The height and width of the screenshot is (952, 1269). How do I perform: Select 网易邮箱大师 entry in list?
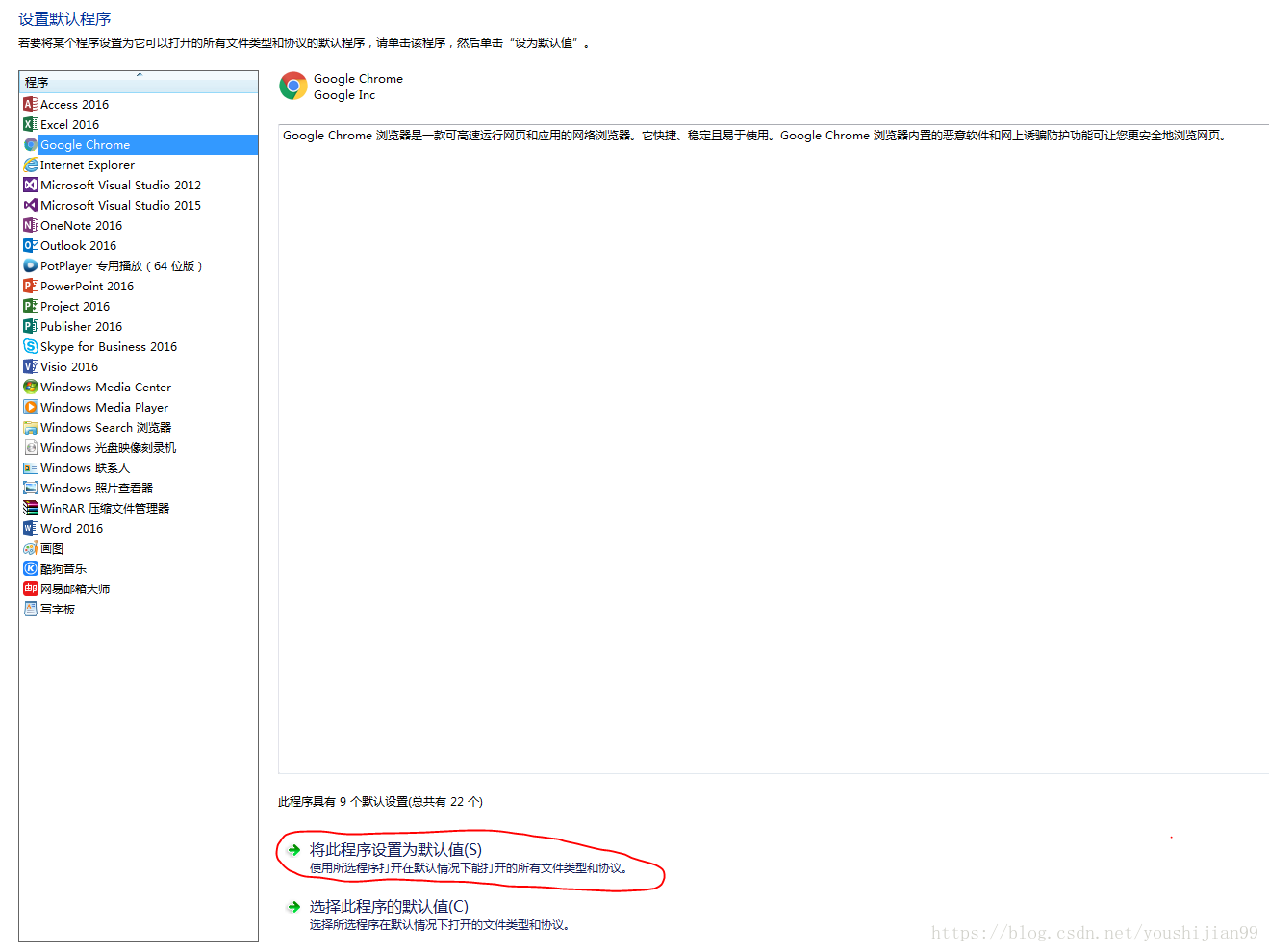pos(75,589)
